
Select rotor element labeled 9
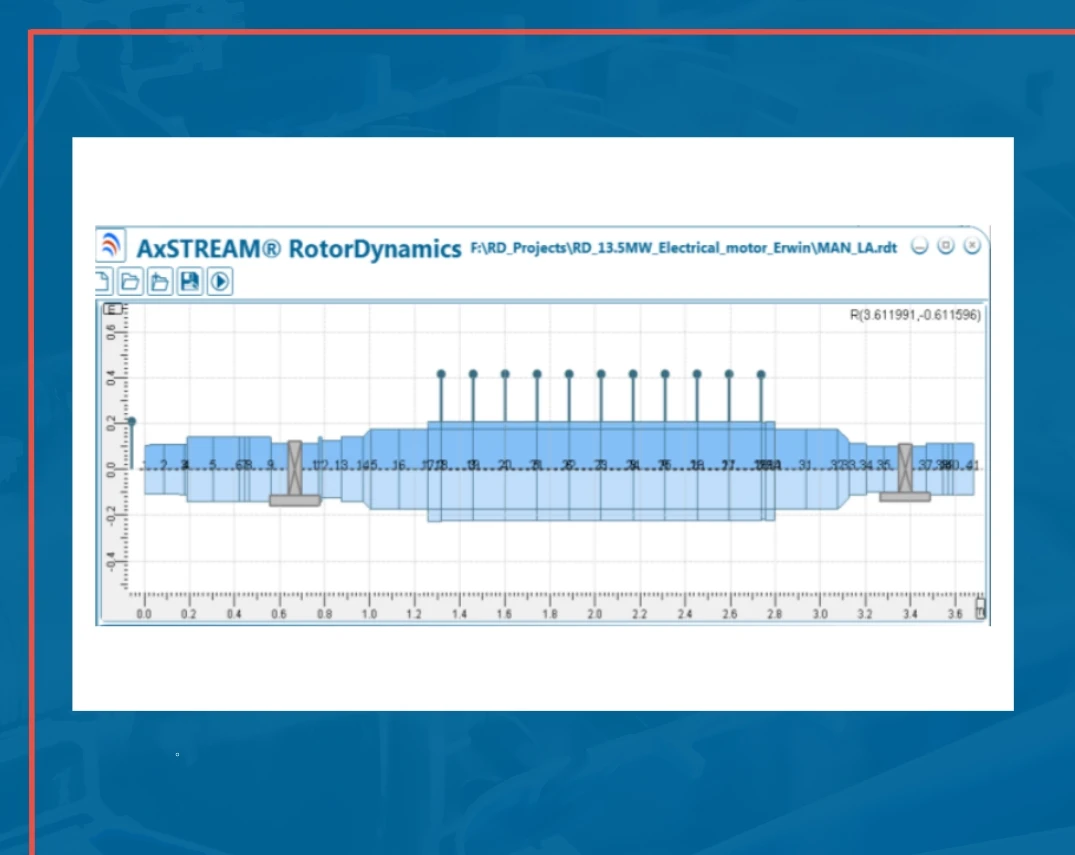(x=271, y=464)
